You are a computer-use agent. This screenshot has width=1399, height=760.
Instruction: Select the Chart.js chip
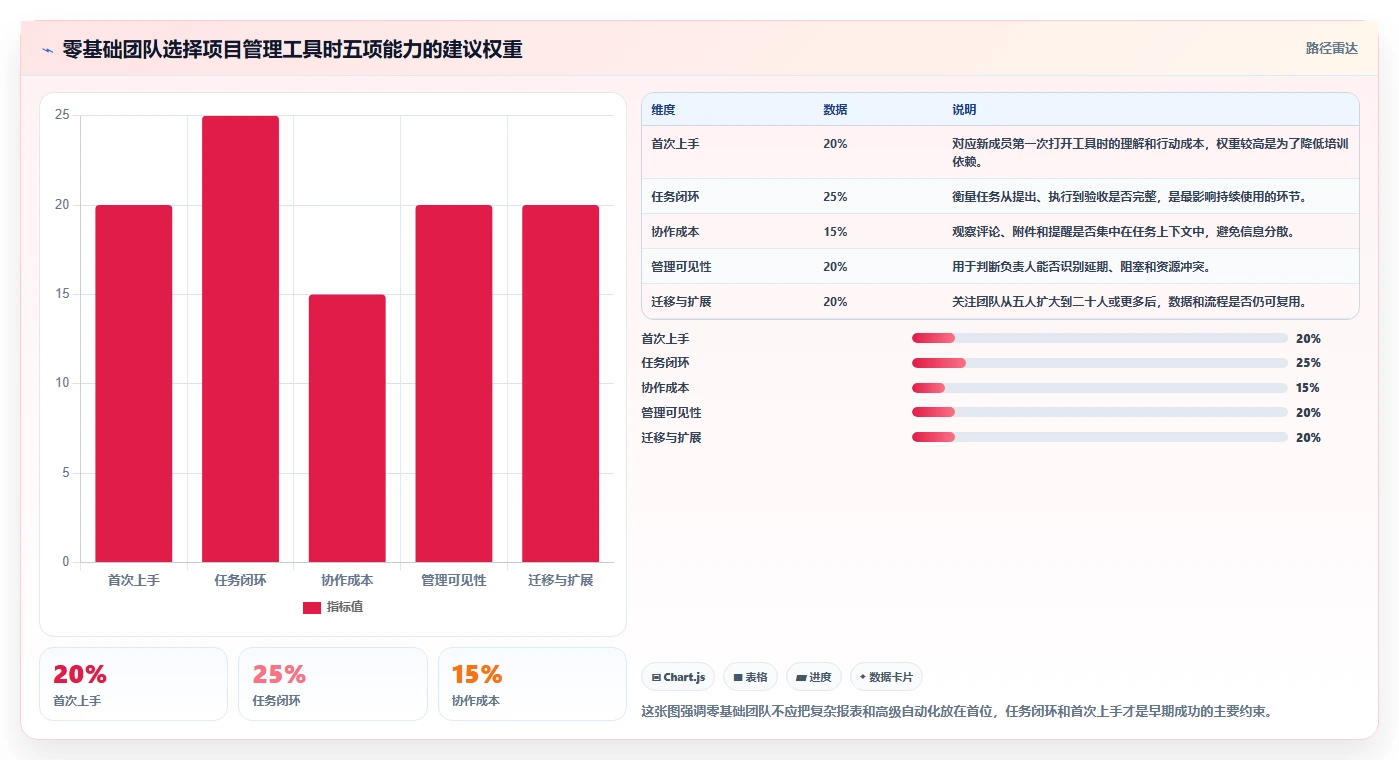(678, 677)
